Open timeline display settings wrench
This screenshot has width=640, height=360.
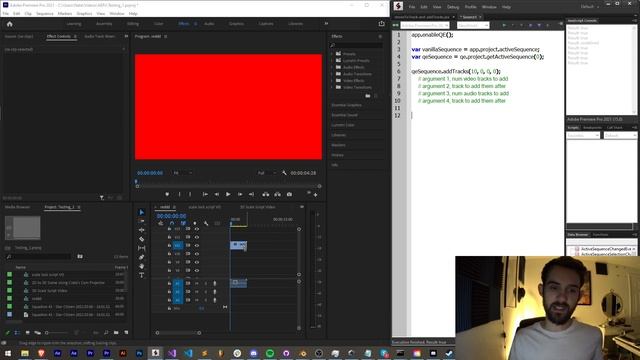[206, 223]
